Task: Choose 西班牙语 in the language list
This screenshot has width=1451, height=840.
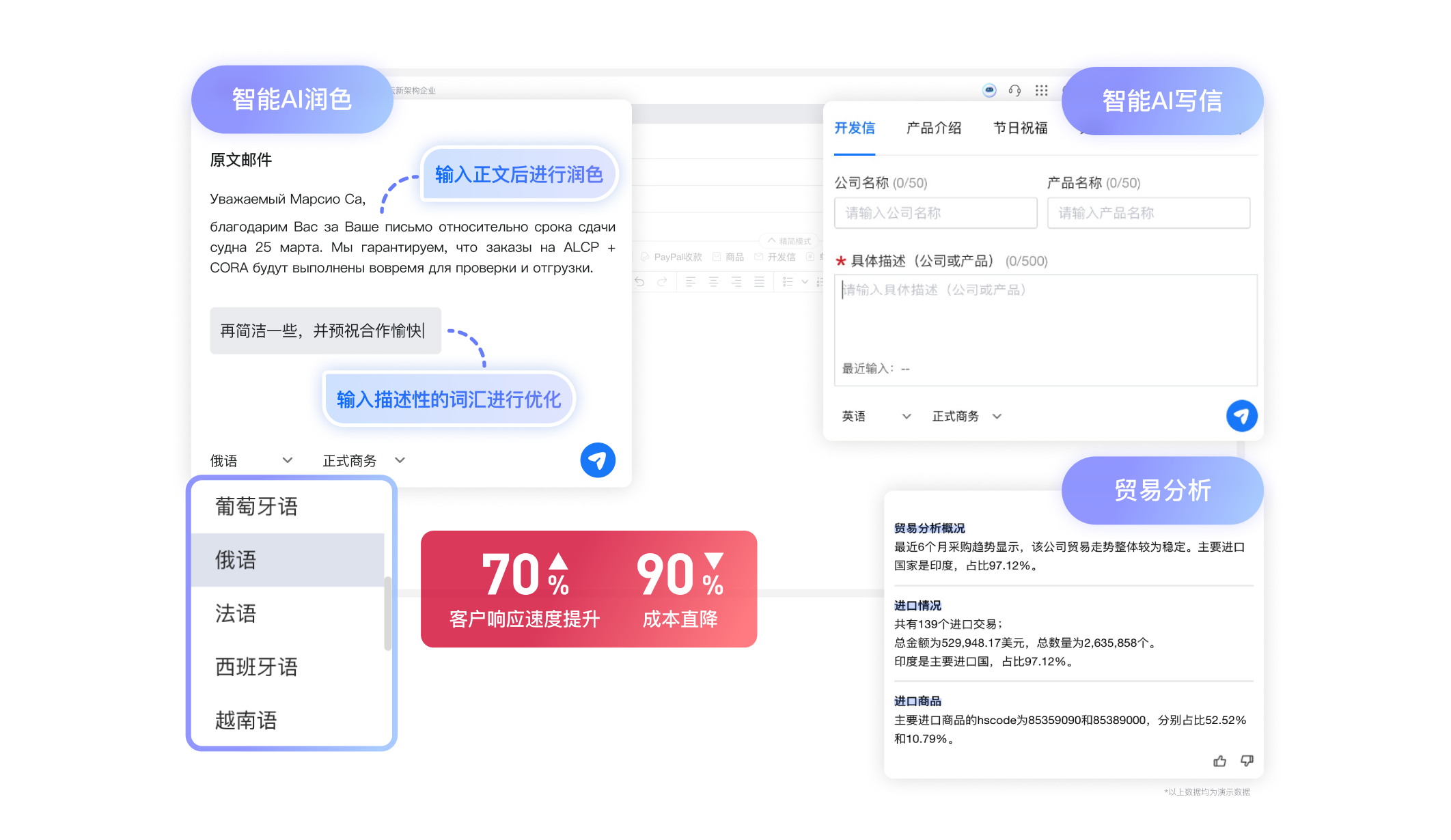Action: click(257, 667)
